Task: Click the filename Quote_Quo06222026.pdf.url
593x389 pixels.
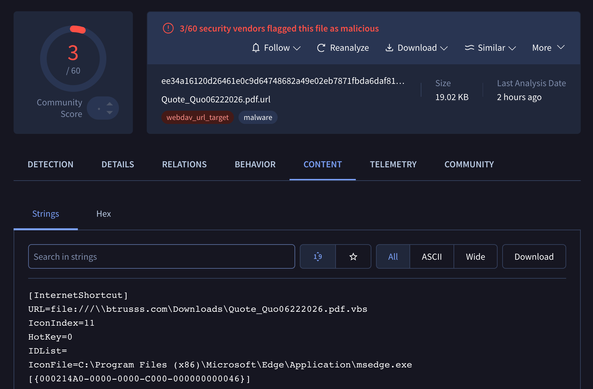Action: tap(216, 99)
